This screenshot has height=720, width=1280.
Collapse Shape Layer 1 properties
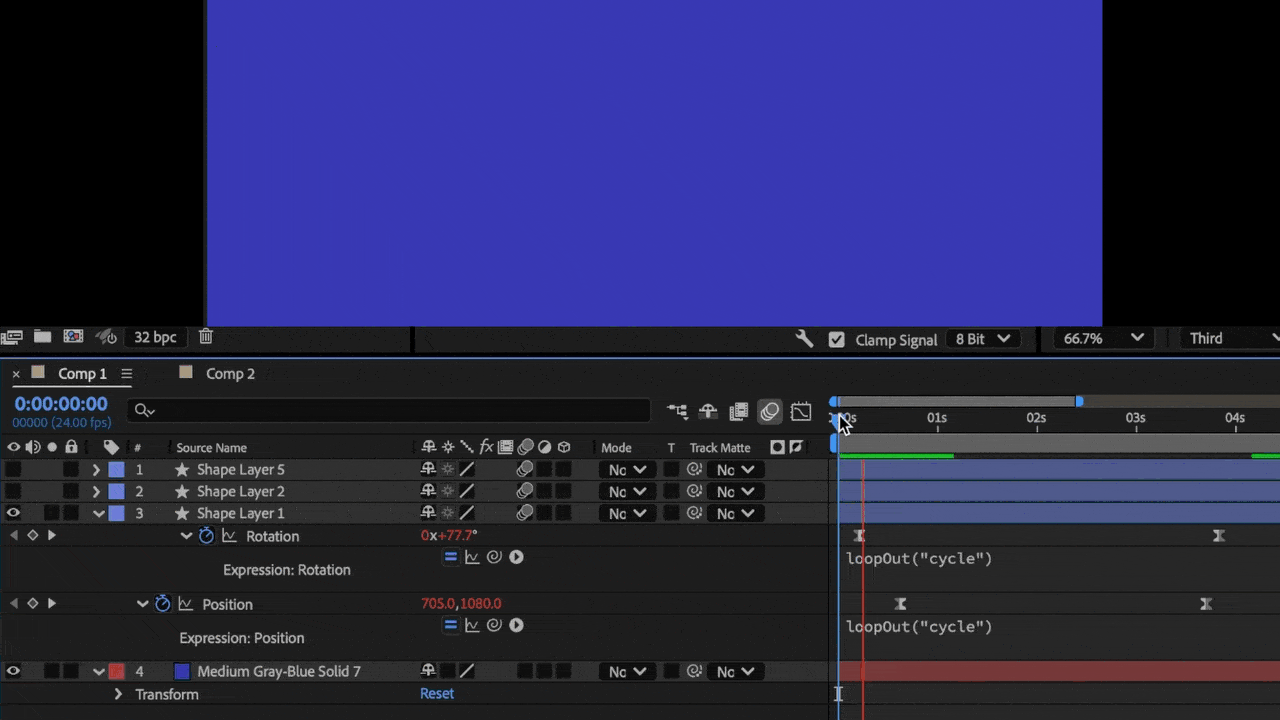click(x=99, y=514)
